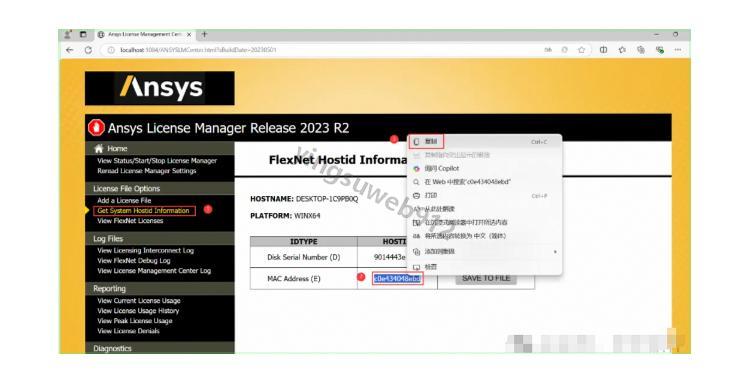Click the PLATFORM value WINX64

click(307, 216)
